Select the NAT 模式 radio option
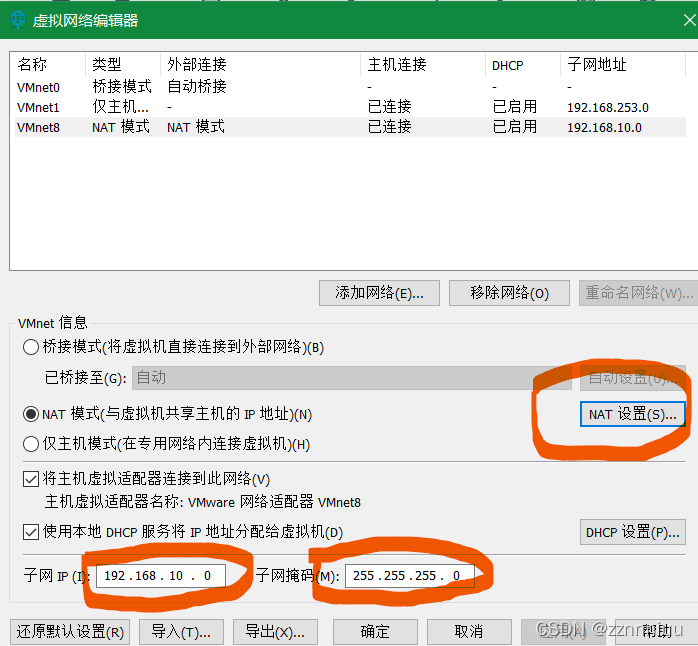The width and height of the screenshot is (698, 646). click(31, 414)
